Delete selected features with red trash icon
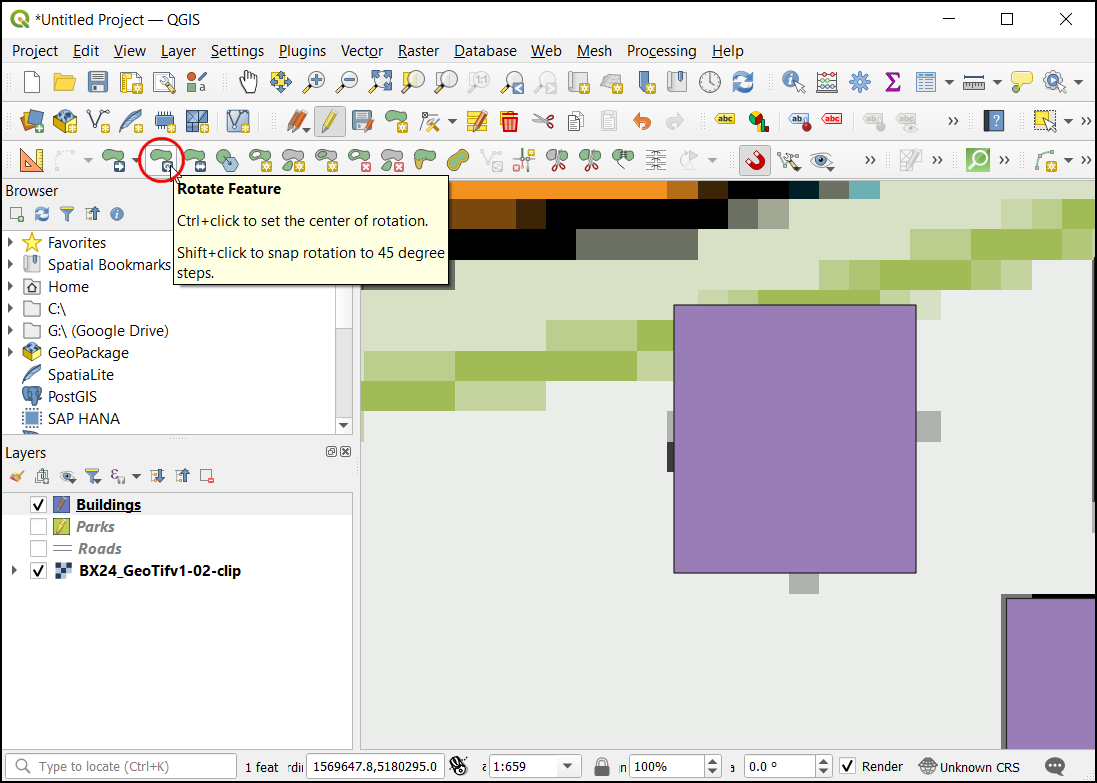This screenshot has width=1097, height=783. click(x=509, y=122)
